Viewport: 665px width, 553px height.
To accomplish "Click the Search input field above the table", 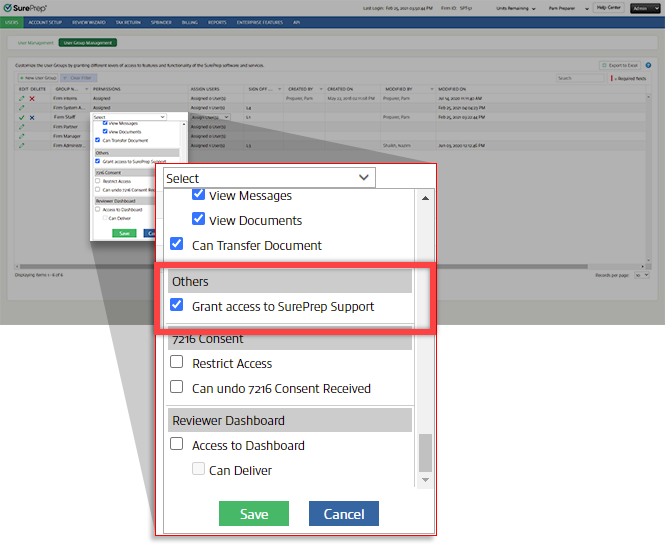I will coord(581,77).
